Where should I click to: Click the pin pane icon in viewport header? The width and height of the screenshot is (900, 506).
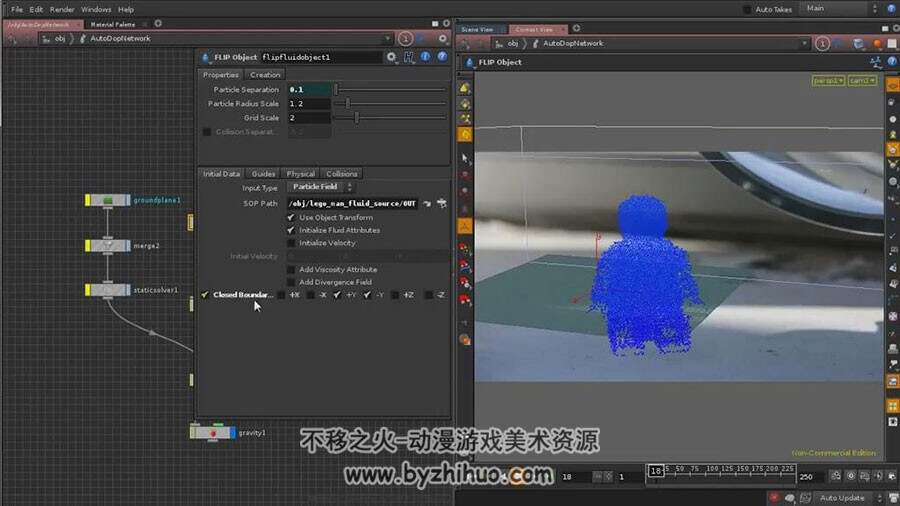[822, 44]
